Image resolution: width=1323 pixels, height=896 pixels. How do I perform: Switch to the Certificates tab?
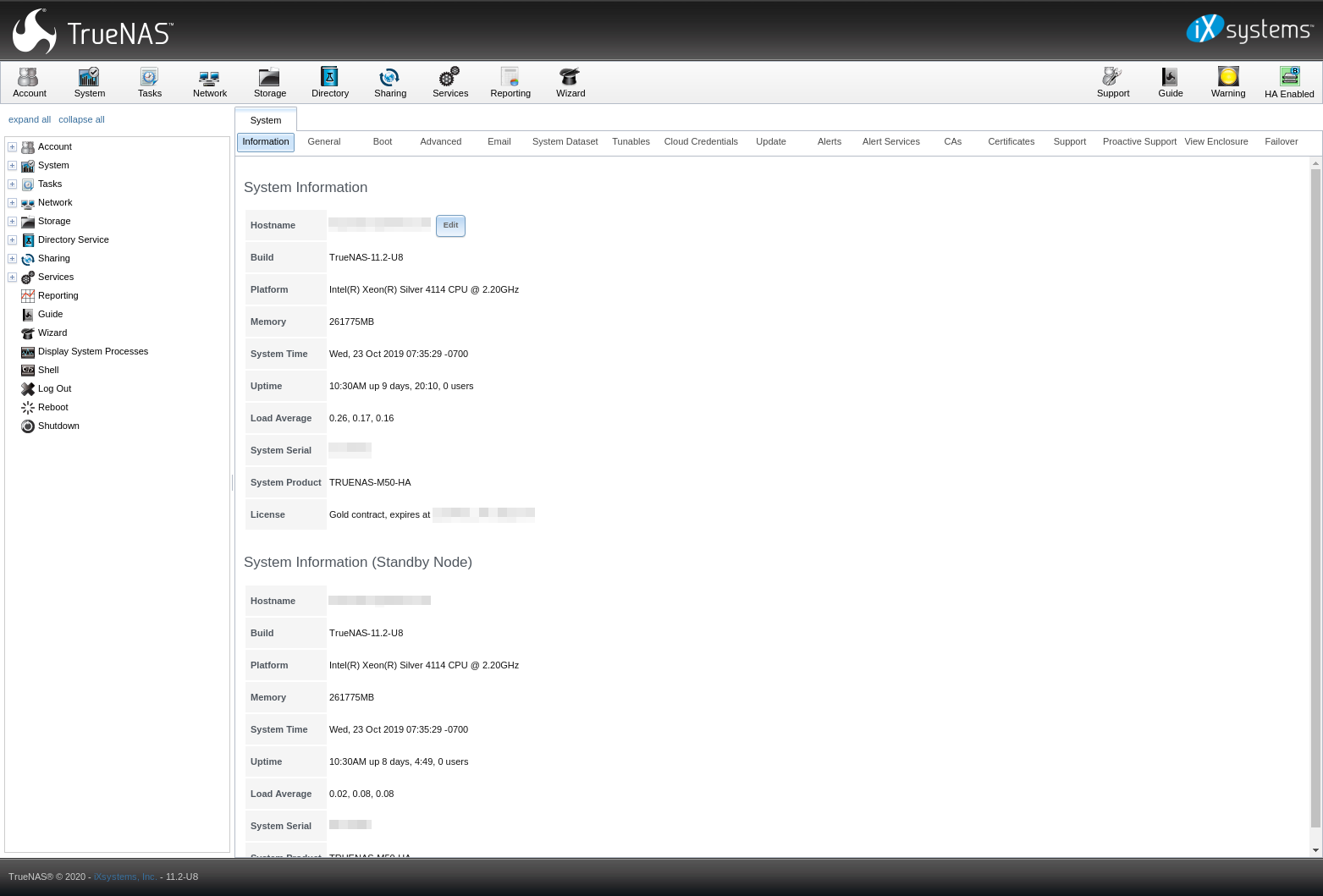(x=1012, y=141)
